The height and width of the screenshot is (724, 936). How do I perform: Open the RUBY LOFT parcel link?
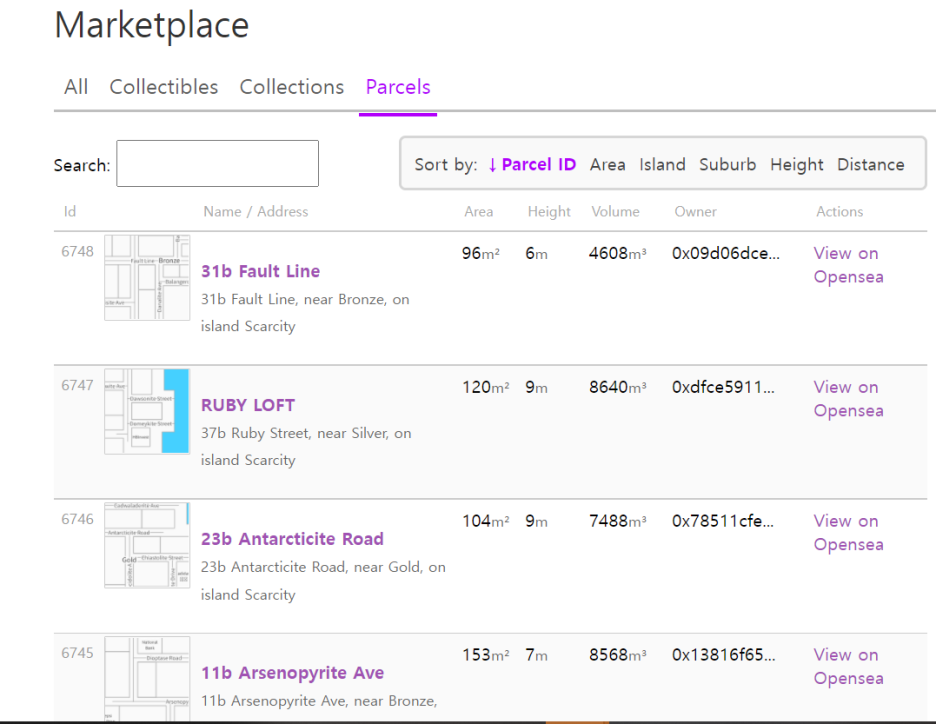click(248, 405)
